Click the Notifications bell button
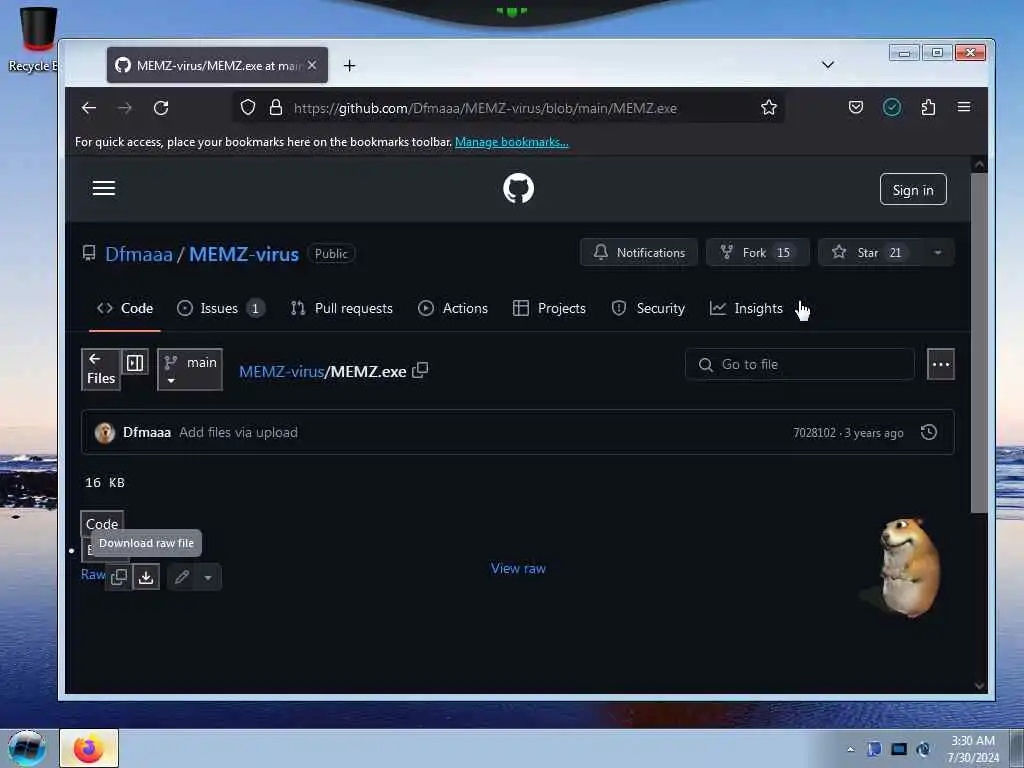The image size is (1024, 768). (639, 253)
